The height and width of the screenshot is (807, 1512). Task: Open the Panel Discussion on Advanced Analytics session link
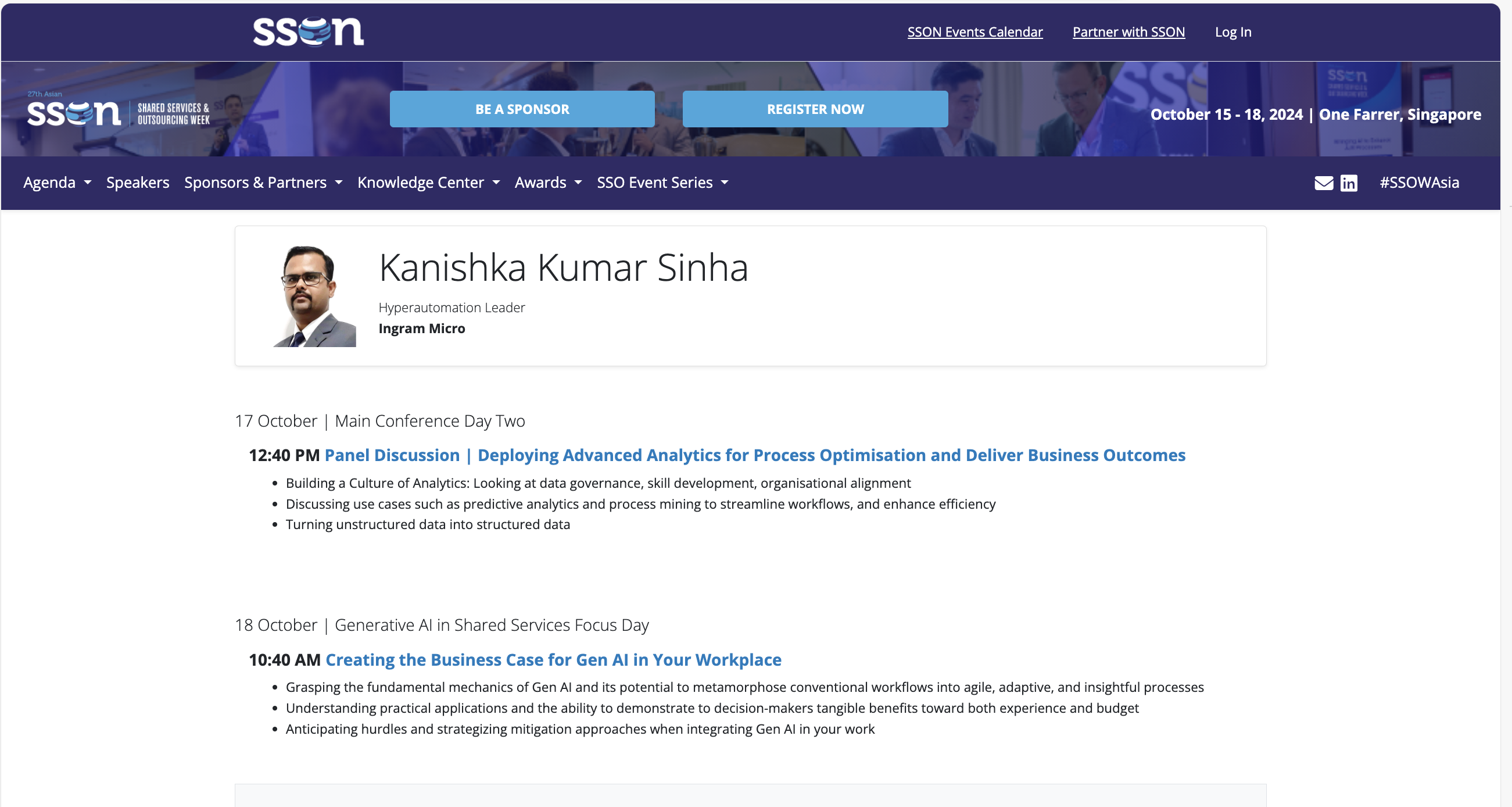(x=755, y=455)
